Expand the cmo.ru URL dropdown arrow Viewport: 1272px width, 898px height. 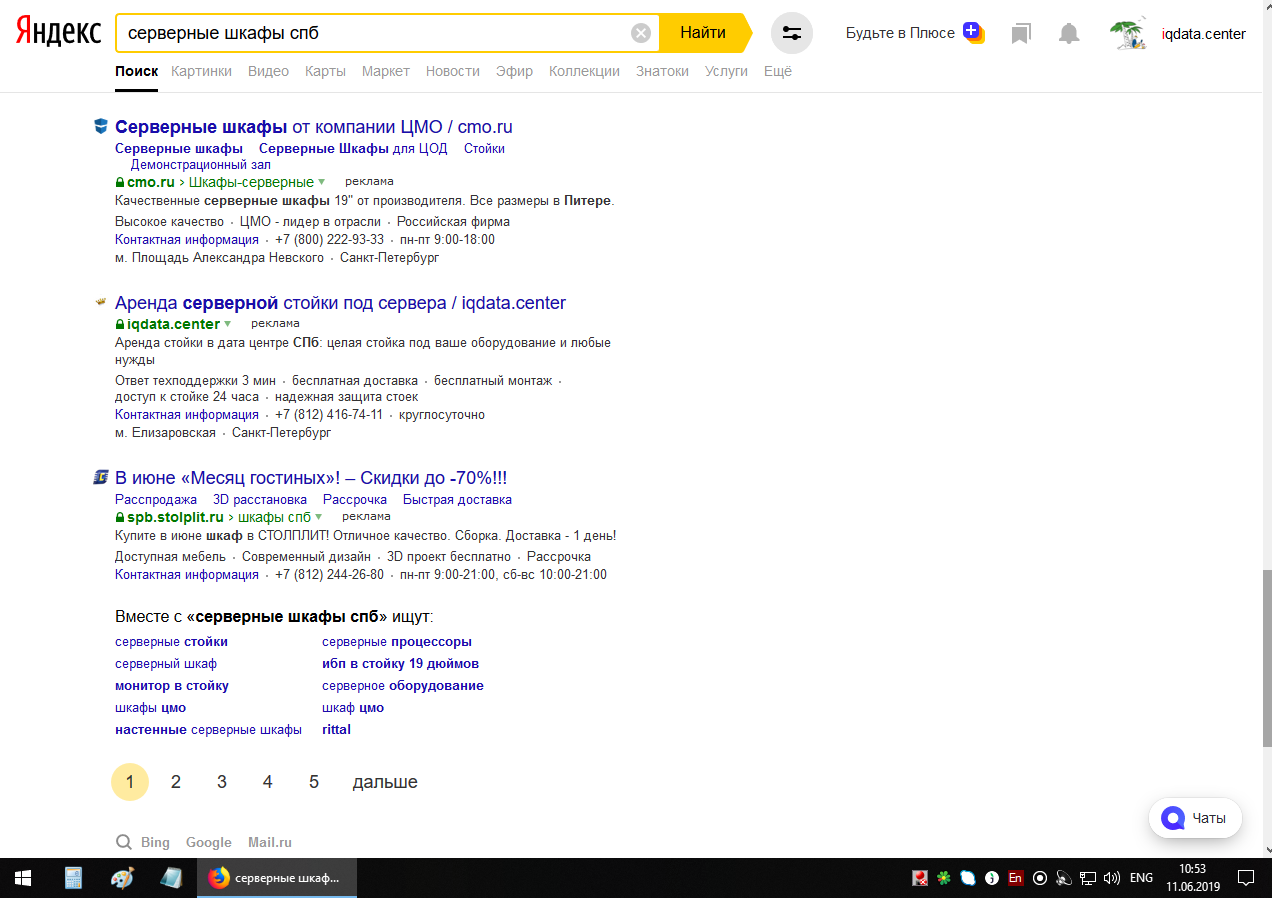(x=322, y=182)
